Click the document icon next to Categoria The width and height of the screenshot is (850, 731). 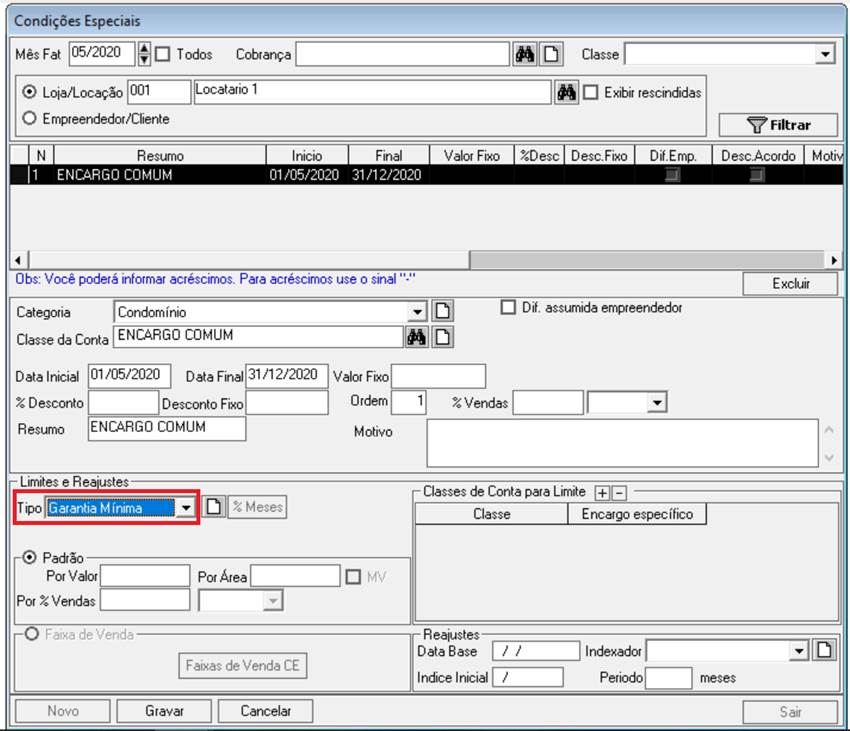(442, 311)
